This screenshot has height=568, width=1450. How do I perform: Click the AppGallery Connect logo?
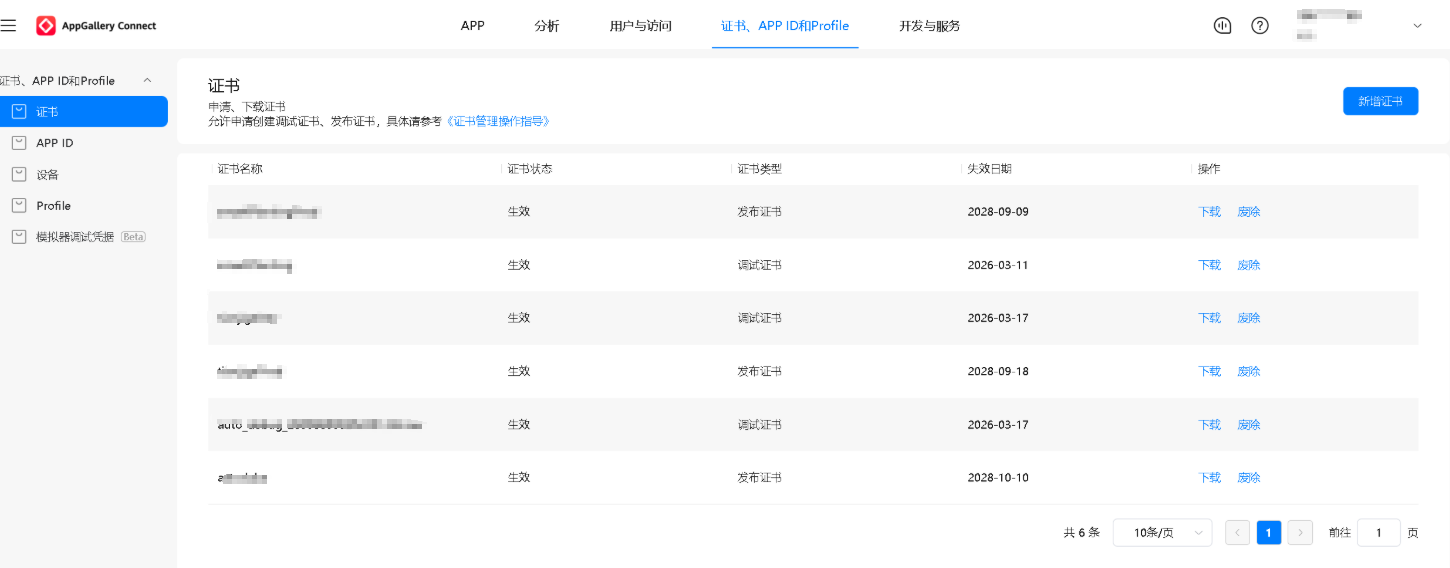46,26
